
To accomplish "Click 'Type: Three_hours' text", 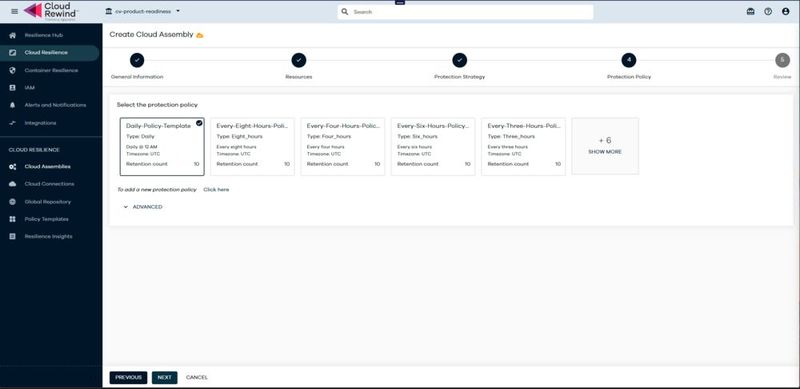I will point(511,137).
